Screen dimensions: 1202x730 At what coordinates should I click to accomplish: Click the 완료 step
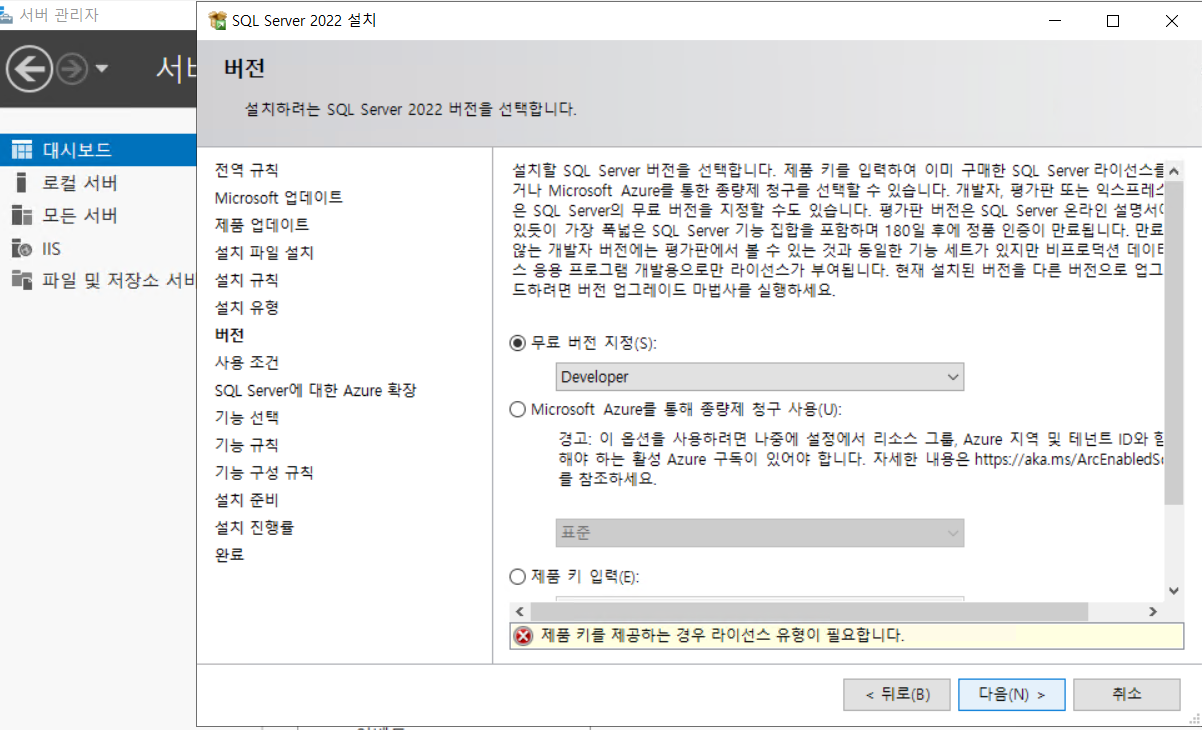(229, 554)
